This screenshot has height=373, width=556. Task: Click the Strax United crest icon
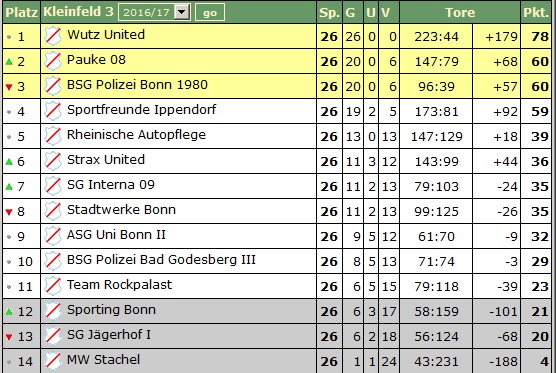[x=53, y=161]
